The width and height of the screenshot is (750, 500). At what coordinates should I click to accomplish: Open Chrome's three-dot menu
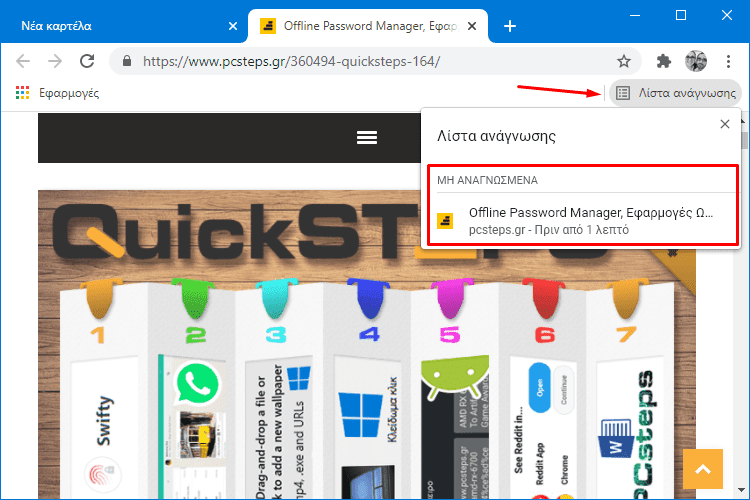(x=728, y=61)
